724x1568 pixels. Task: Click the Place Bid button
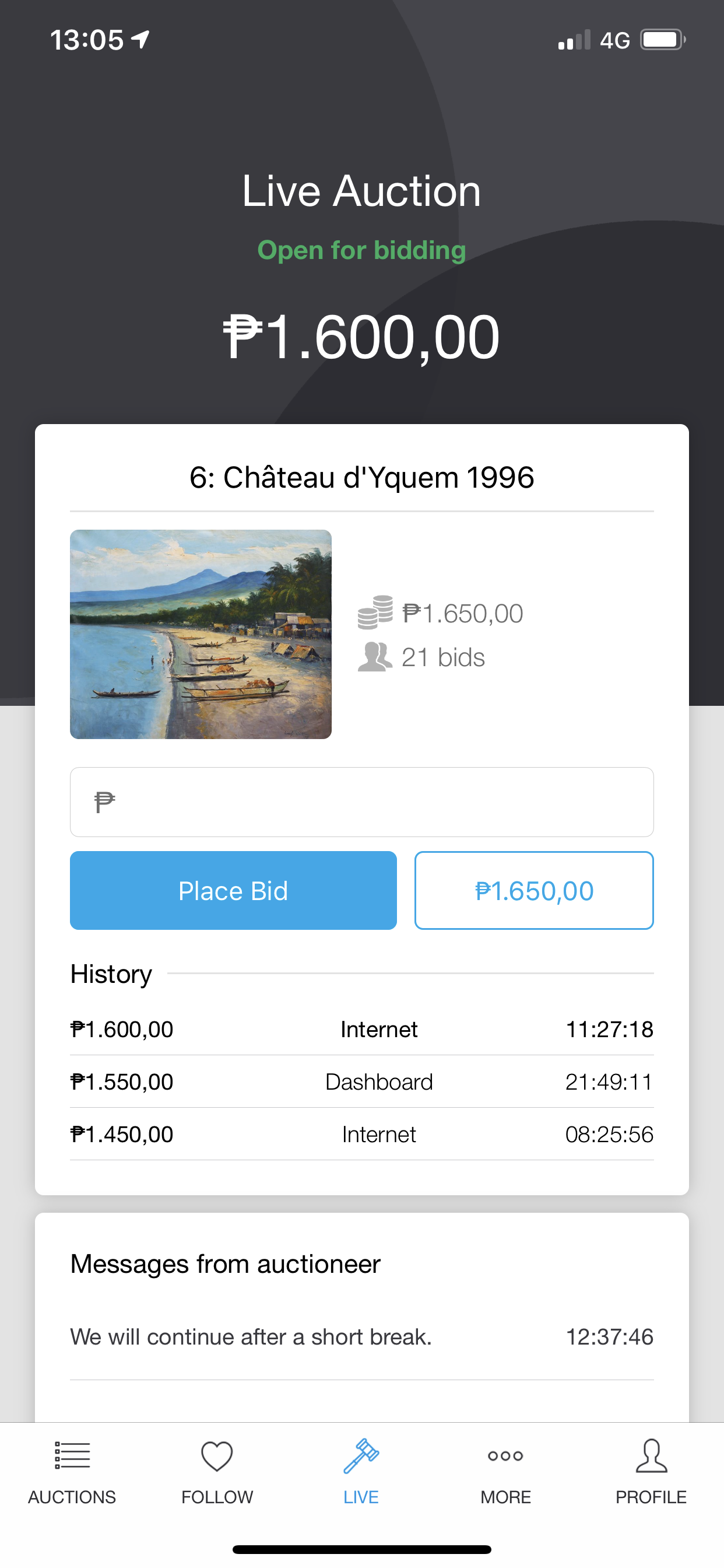tap(233, 891)
